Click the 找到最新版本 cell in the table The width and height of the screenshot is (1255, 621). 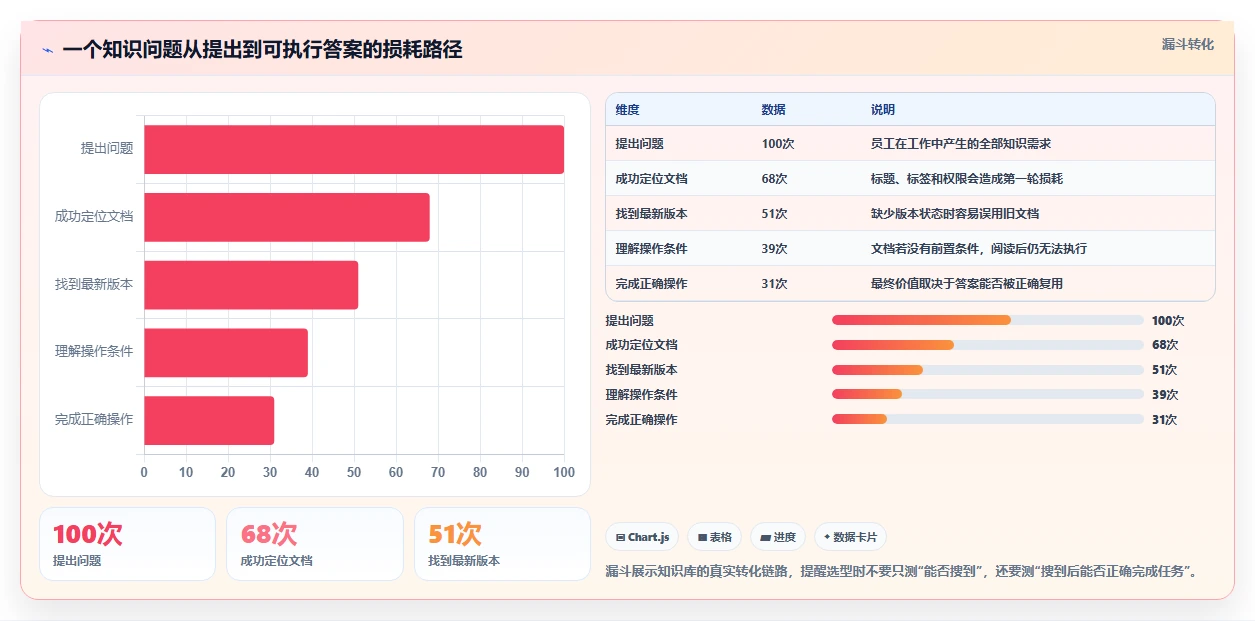click(652, 214)
